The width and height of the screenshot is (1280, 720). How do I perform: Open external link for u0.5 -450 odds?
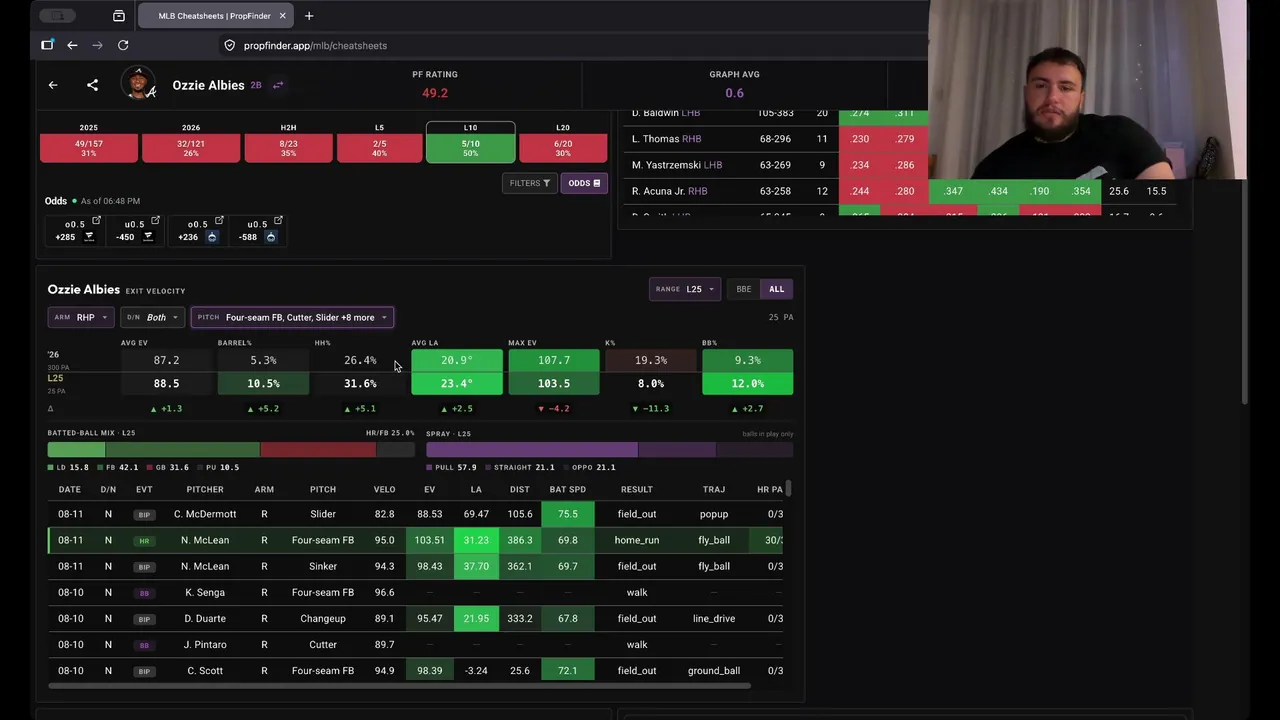point(155,221)
